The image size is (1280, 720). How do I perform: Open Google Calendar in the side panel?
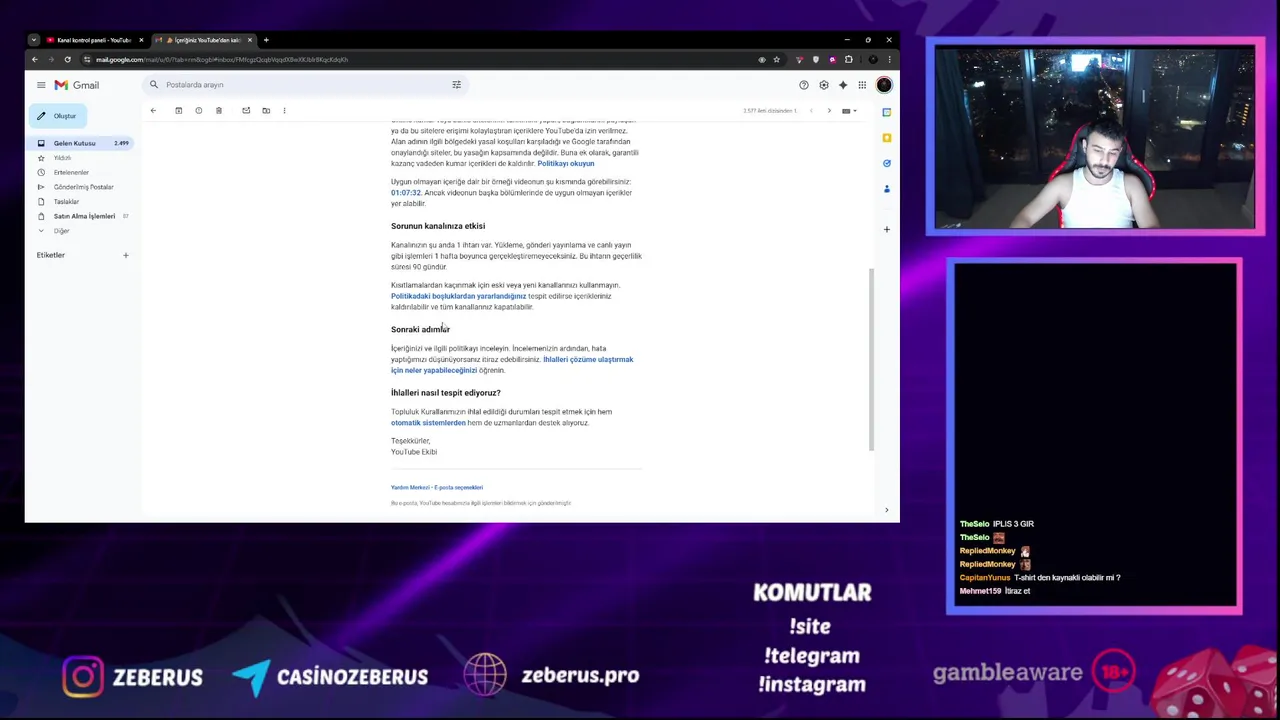click(886, 112)
